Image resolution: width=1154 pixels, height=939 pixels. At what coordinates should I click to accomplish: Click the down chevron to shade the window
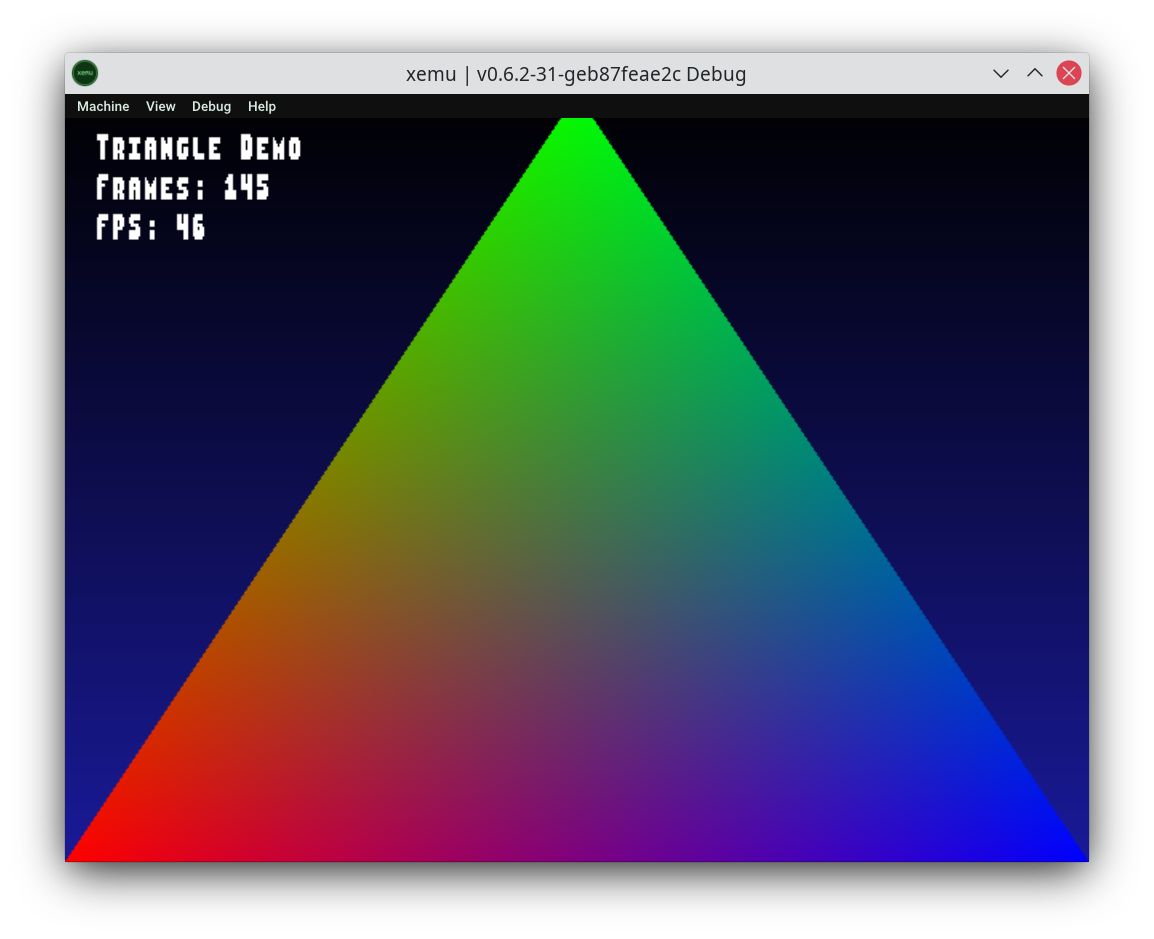(x=1001, y=73)
